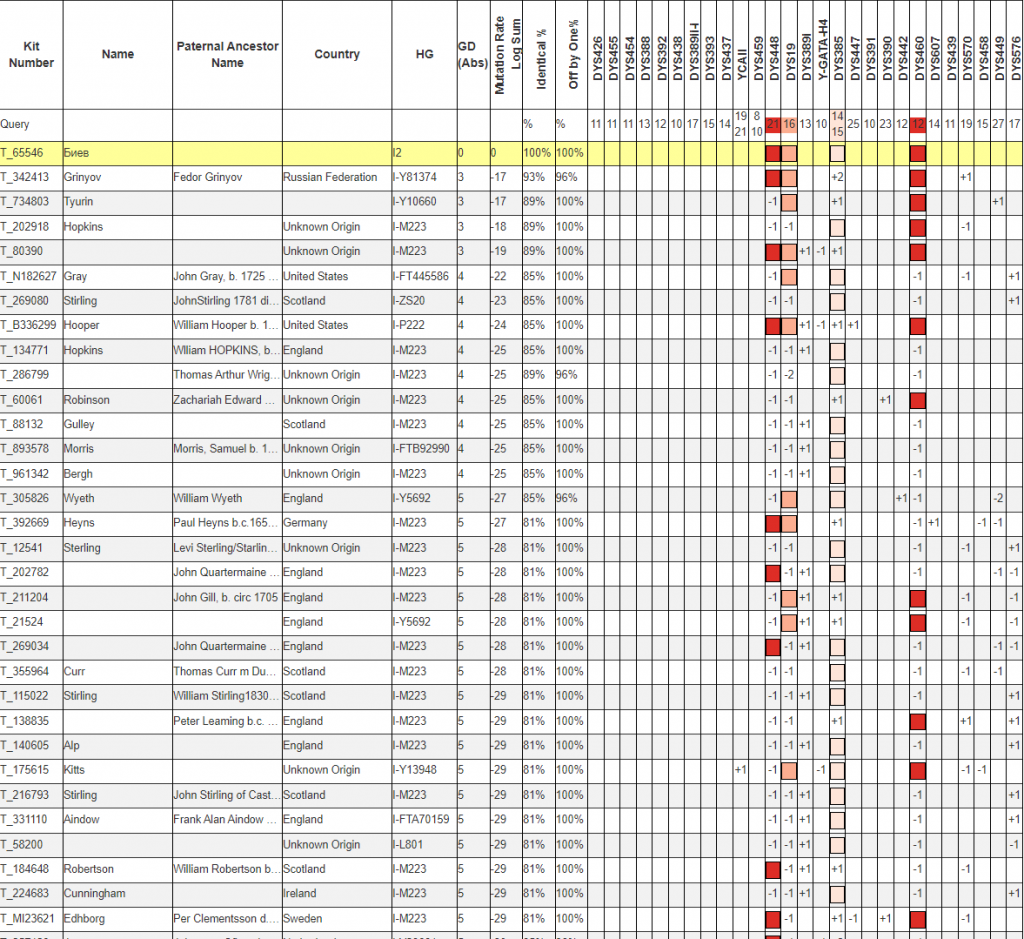Click the Country column header
This screenshot has width=1024, height=939.
click(336, 54)
